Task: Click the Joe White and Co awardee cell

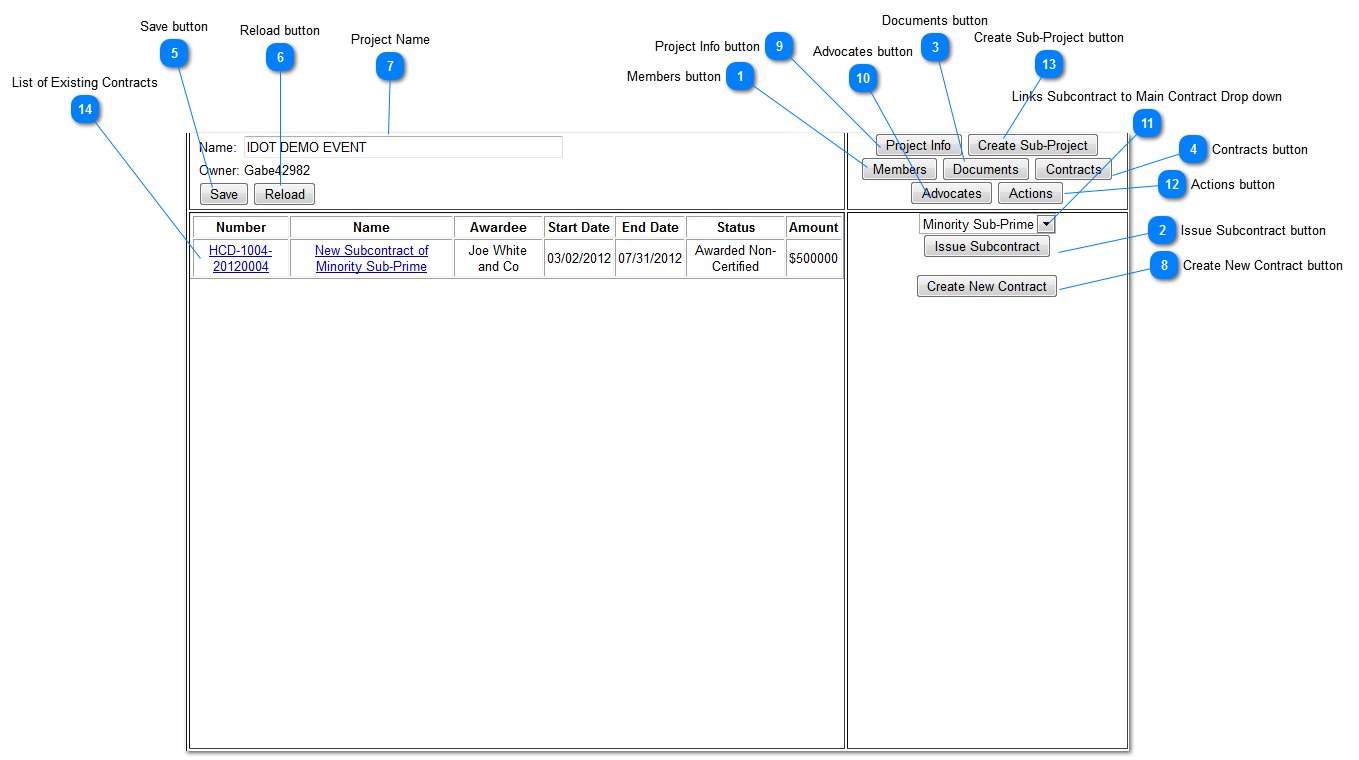Action: click(x=498, y=258)
